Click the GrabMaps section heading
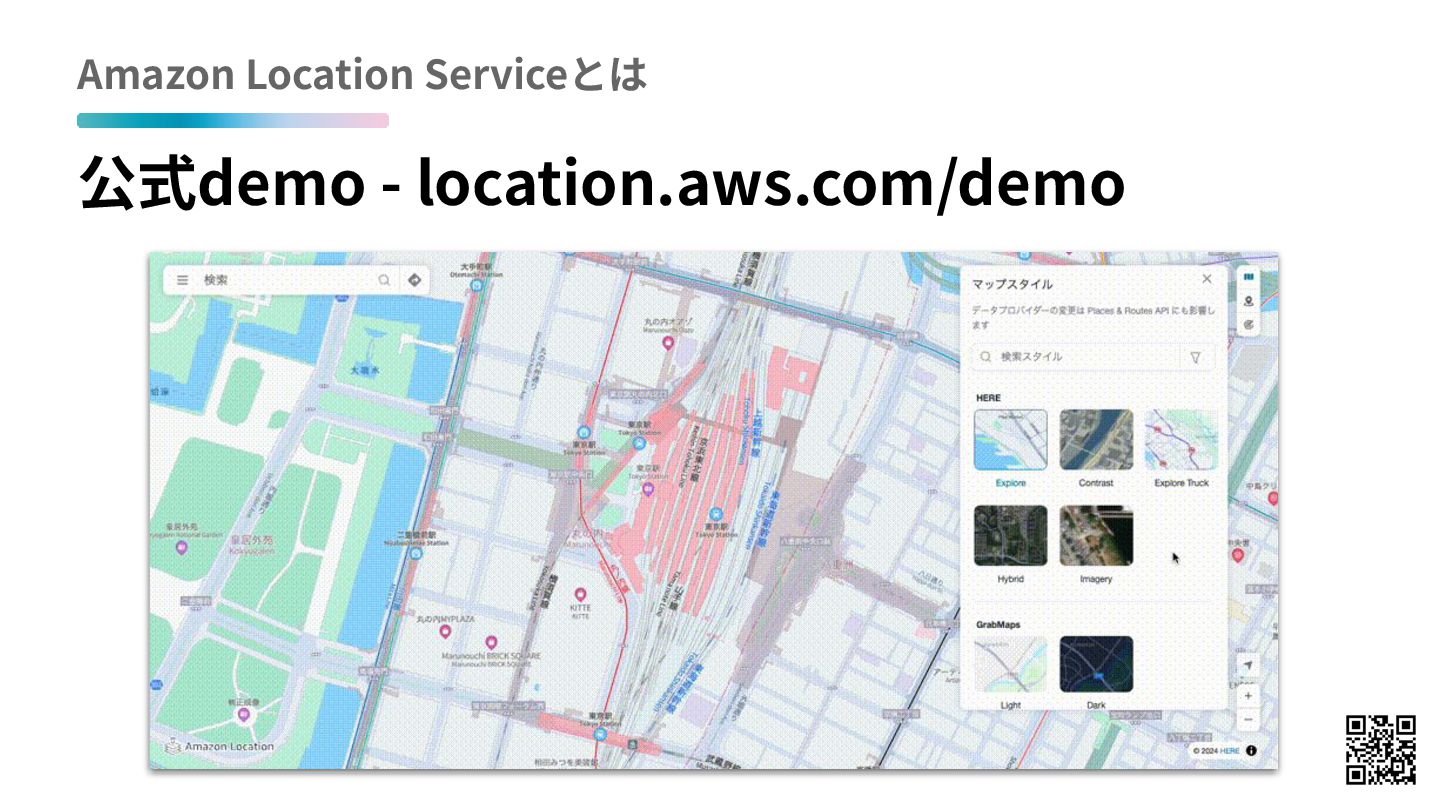Image resolution: width=1440 pixels, height=810 pixels. pyautogui.click(x=998, y=625)
